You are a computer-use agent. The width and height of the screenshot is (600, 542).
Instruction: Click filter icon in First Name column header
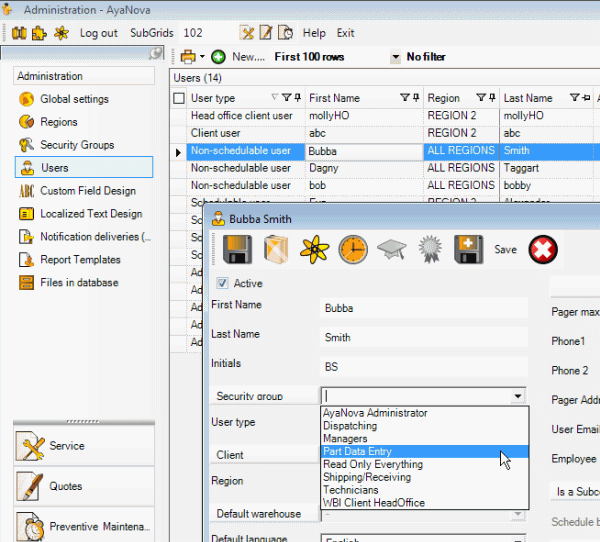(405, 98)
